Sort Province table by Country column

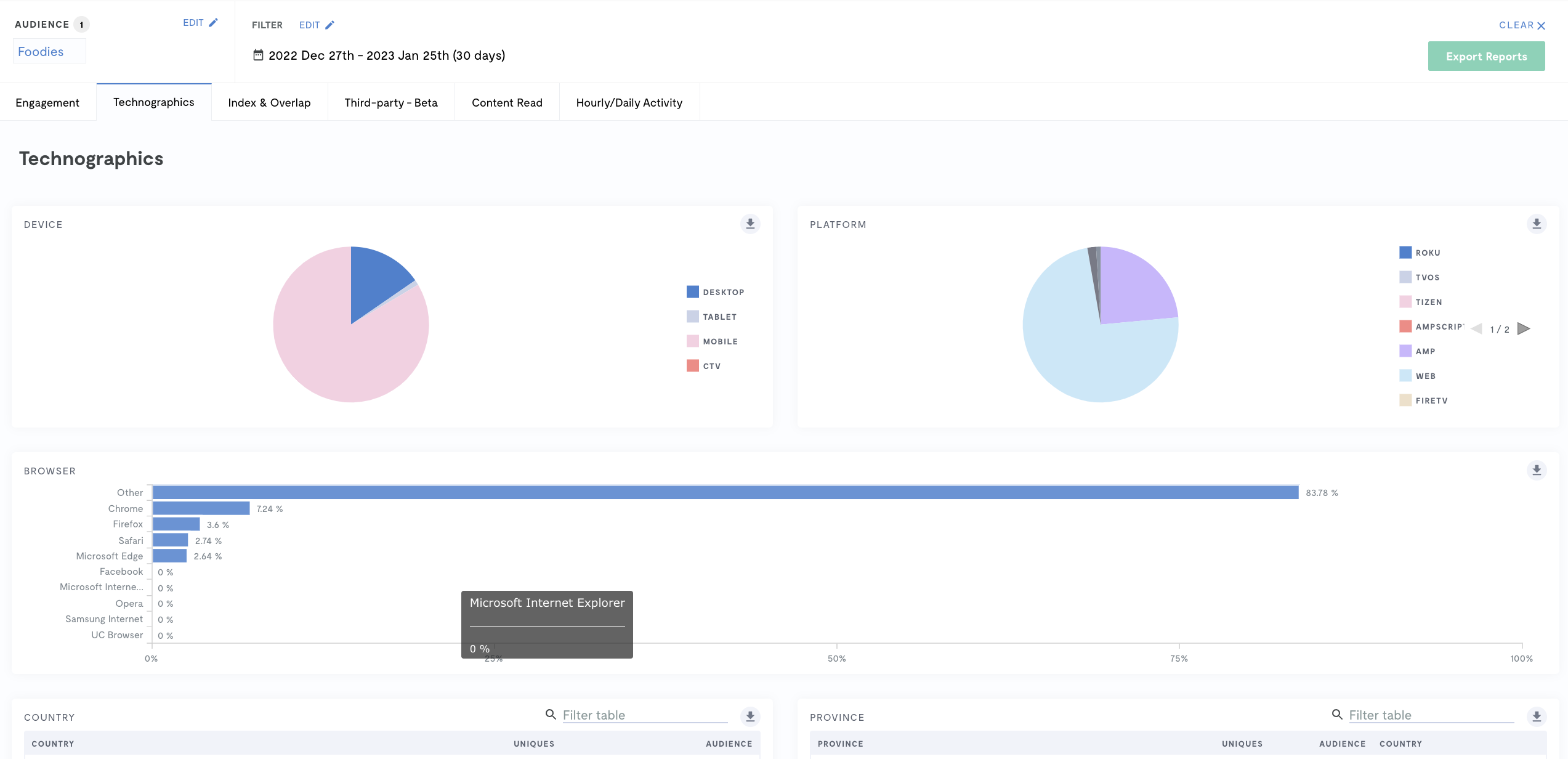pos(1401,744)
